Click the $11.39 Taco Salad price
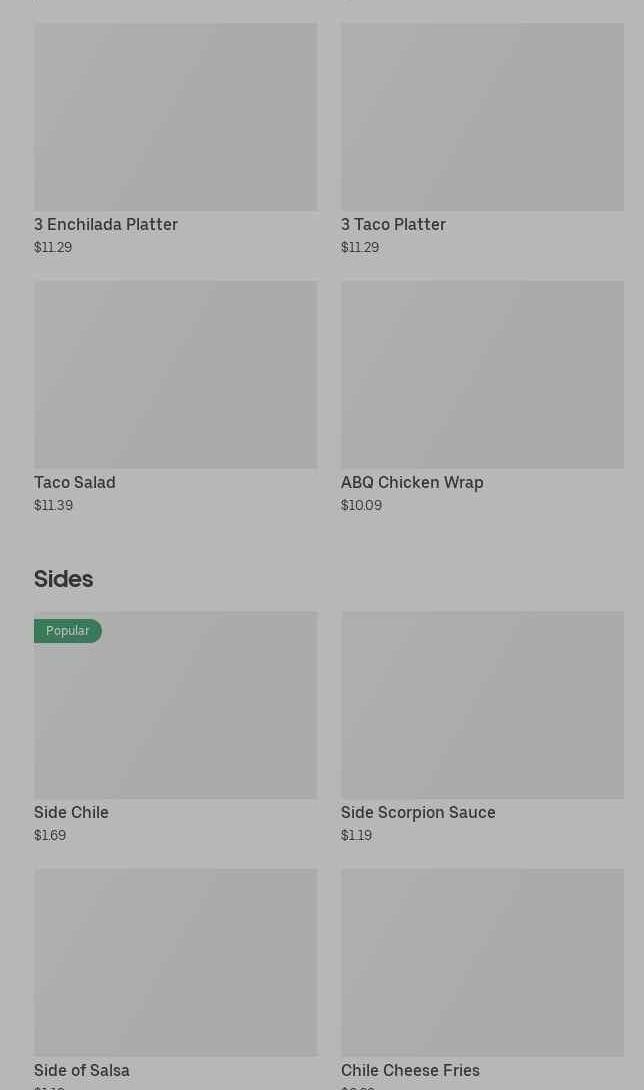The image size is (644, 1090). tap(54, 505)
